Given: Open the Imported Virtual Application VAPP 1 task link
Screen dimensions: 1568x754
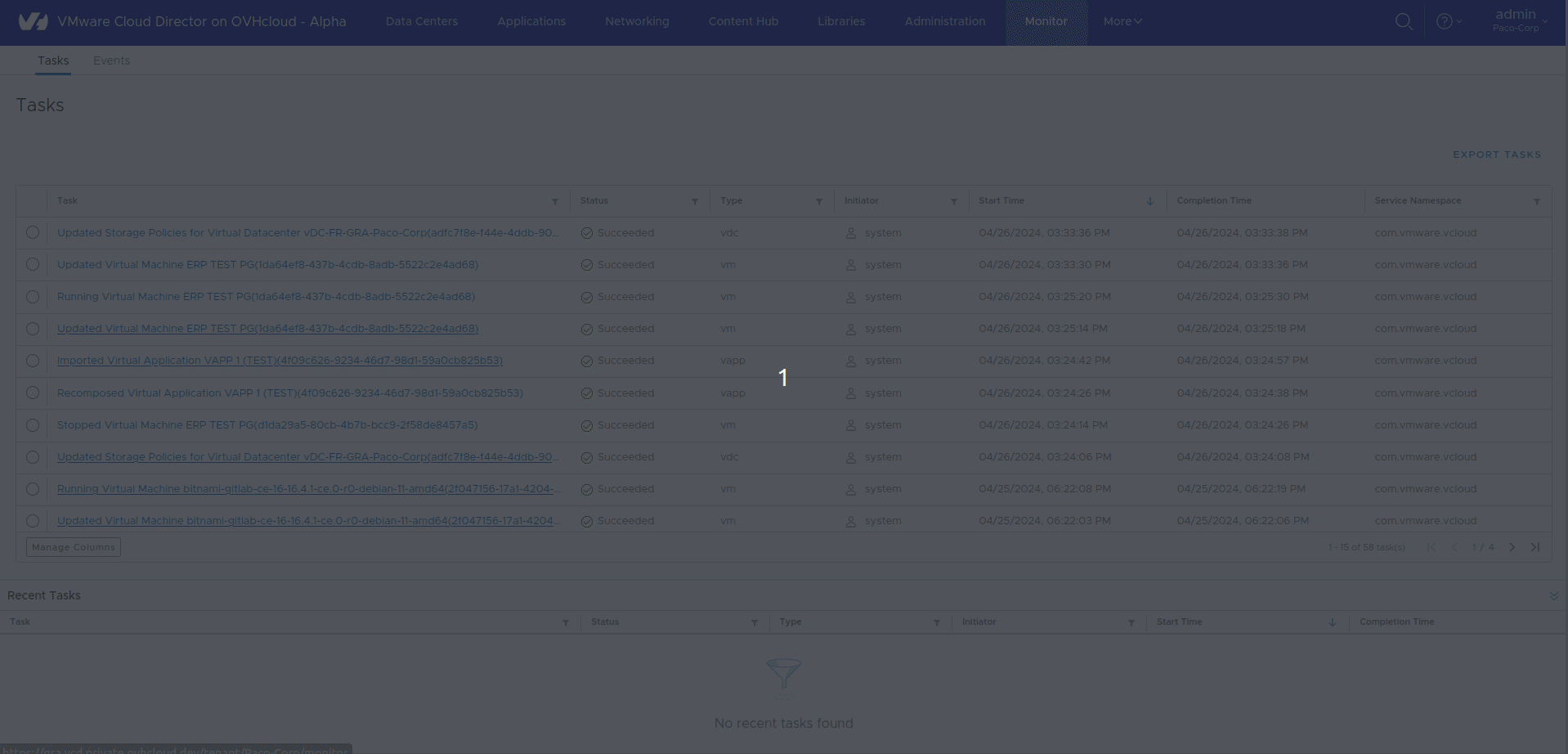Looking at the screenshot, I should pyautogui.click(x=279, y=360).
